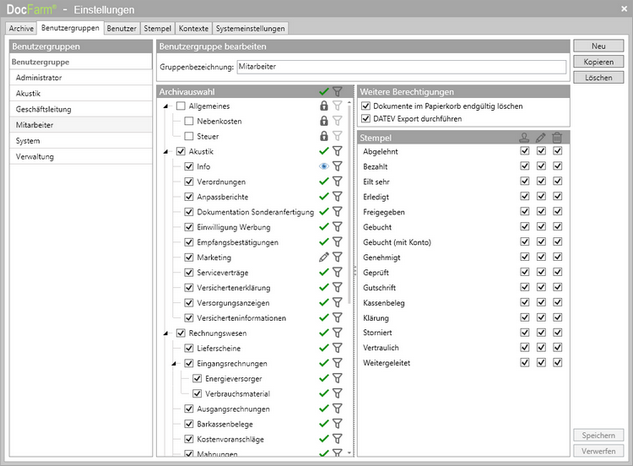Viewport: 633px width, 466px height.
Task: Click into the Gruppenbezeichnung text field
Action: click(400, 67)
